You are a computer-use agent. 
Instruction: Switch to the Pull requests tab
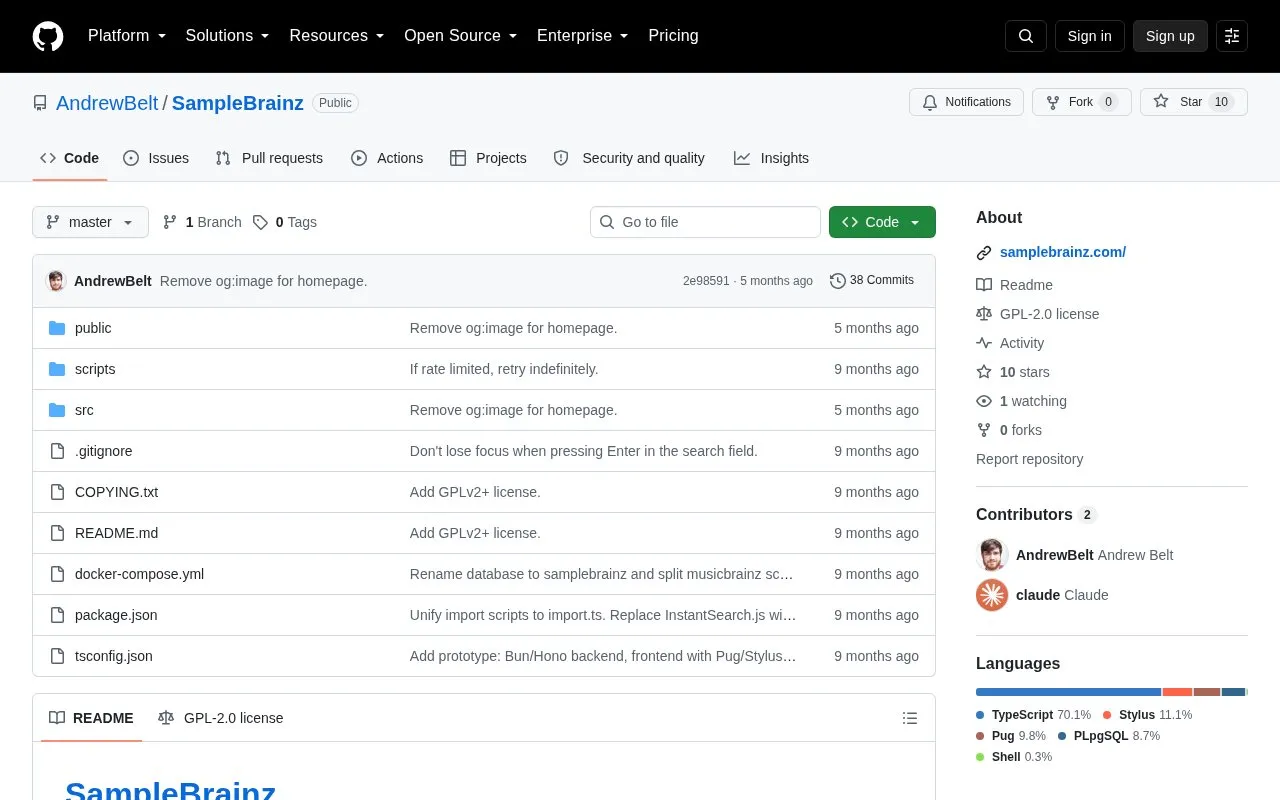point(269,158)
